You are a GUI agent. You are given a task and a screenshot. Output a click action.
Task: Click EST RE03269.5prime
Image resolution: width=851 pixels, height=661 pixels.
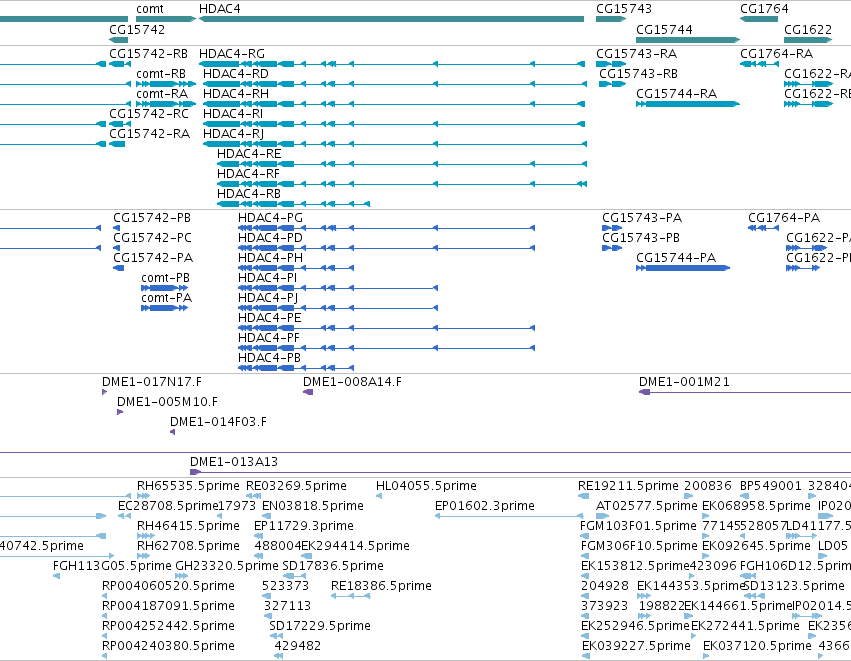point(296,486)
